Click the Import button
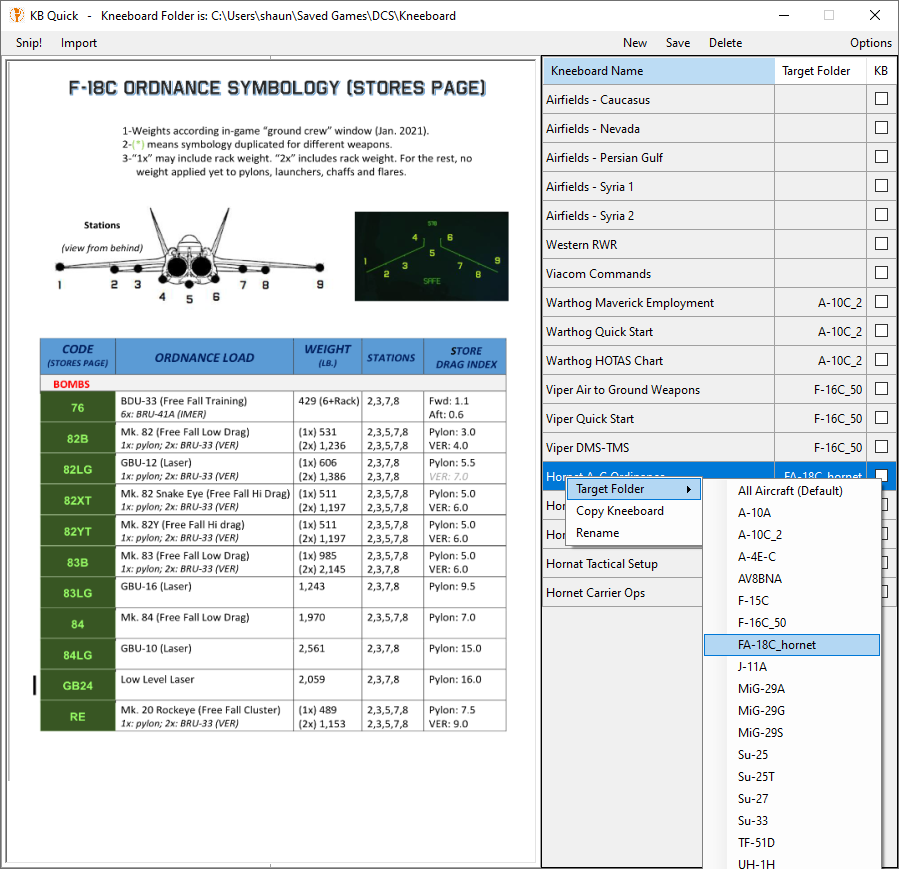Viewport: 899px width, 869px height. [79, 43]
